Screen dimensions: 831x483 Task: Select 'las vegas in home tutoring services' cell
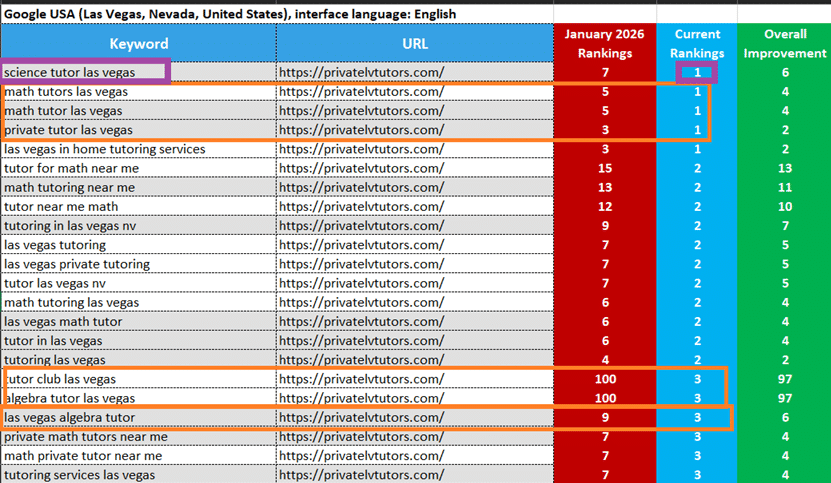[138, 149]
